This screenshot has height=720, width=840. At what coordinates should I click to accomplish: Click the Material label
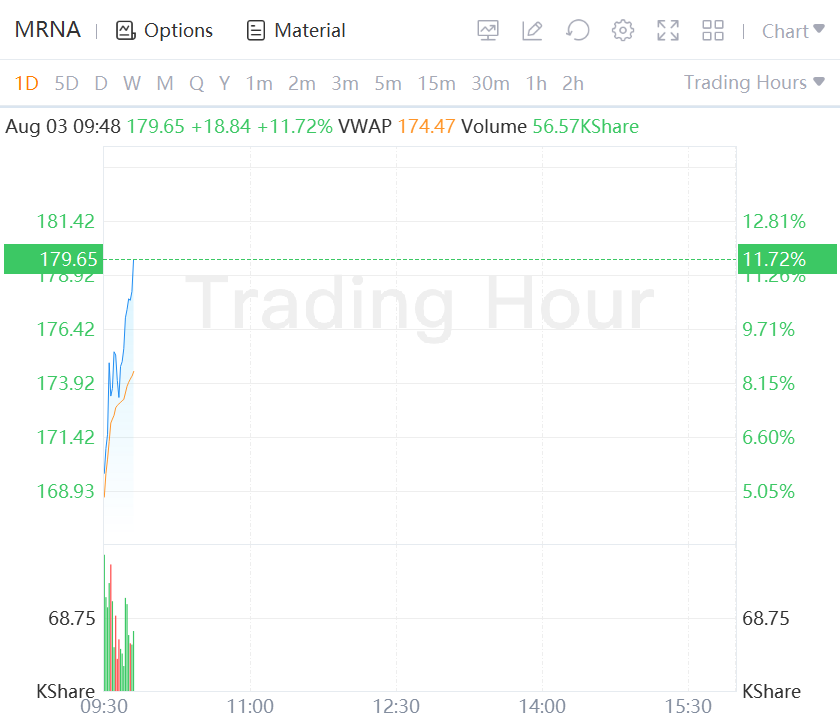[x=310, y=31]
